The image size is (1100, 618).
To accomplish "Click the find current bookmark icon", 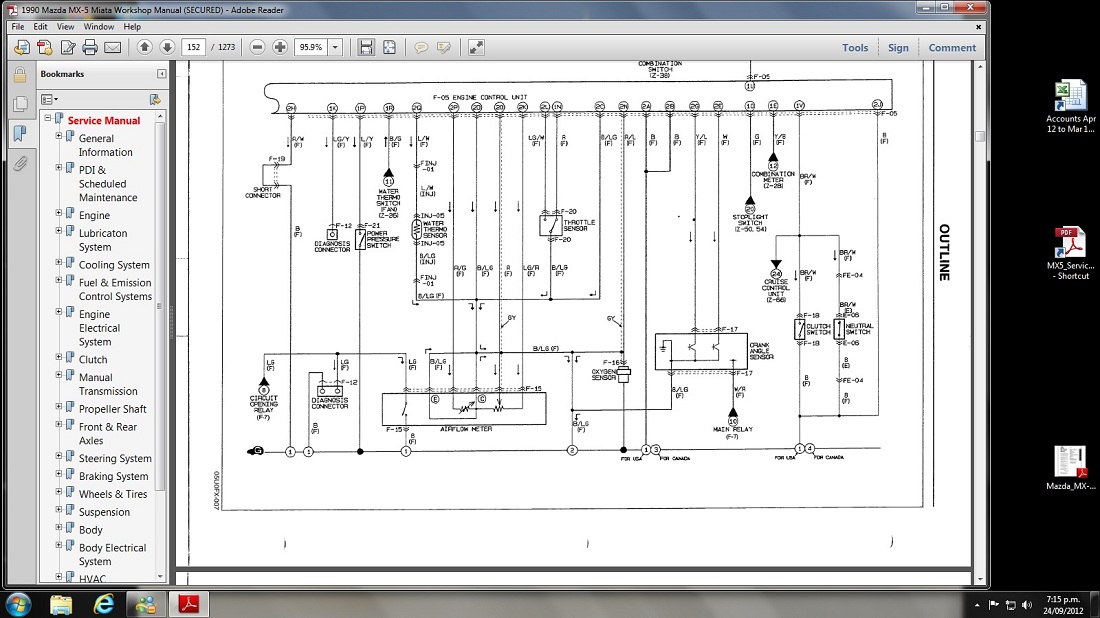I will (155, 100).
